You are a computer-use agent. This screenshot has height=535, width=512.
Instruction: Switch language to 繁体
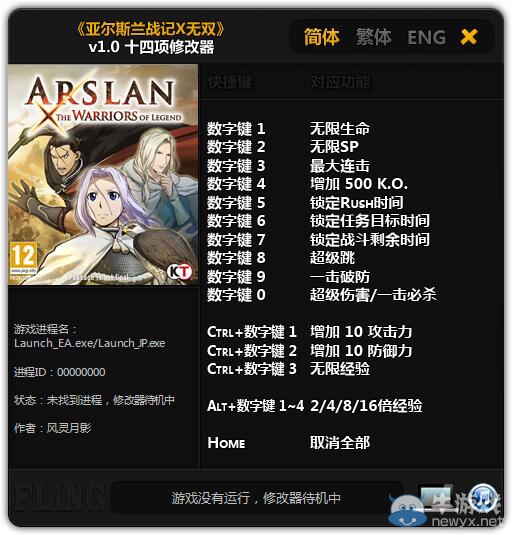pyautogui.click(x=374, y=37)
